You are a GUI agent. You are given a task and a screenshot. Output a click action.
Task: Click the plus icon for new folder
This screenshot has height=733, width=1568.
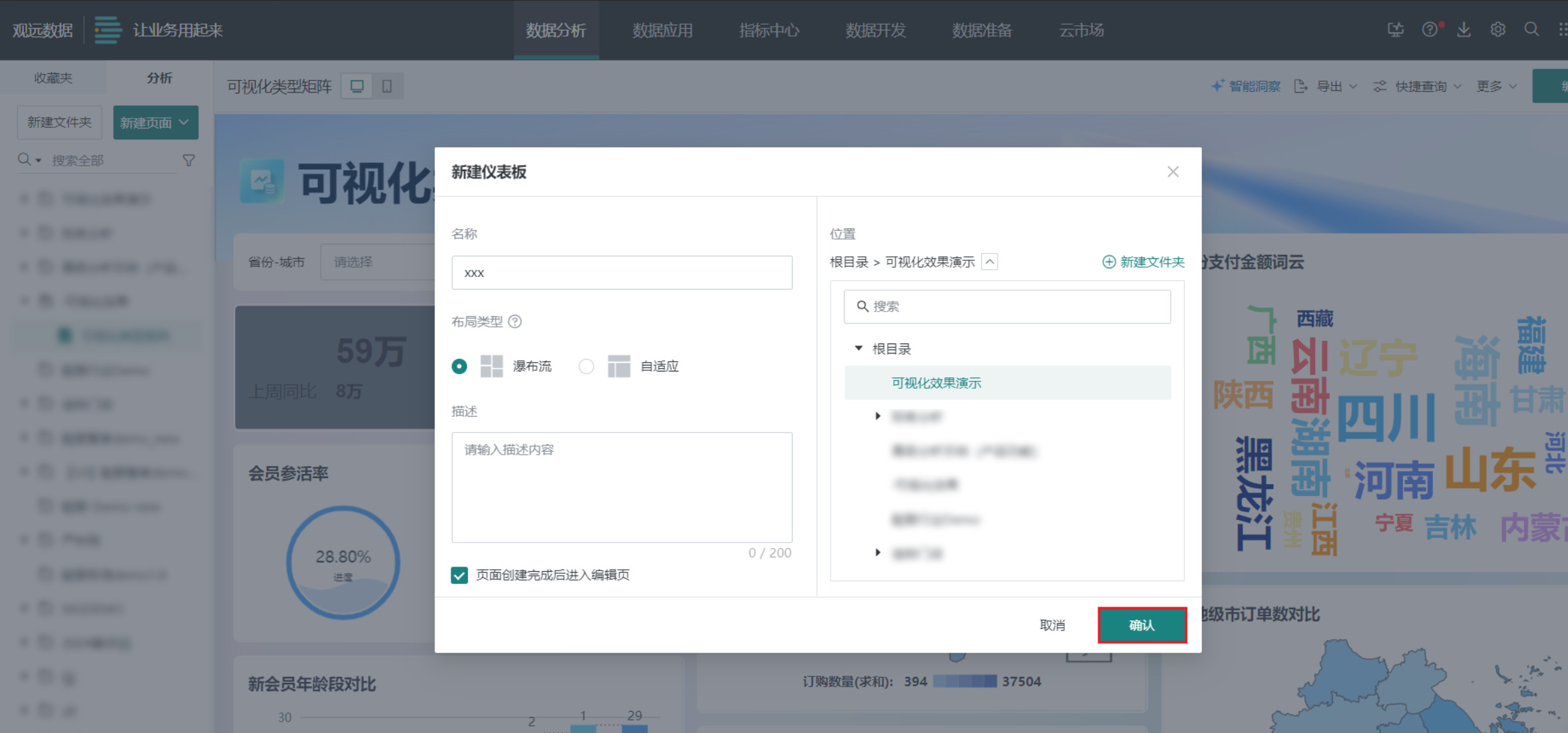[1109, 262]
